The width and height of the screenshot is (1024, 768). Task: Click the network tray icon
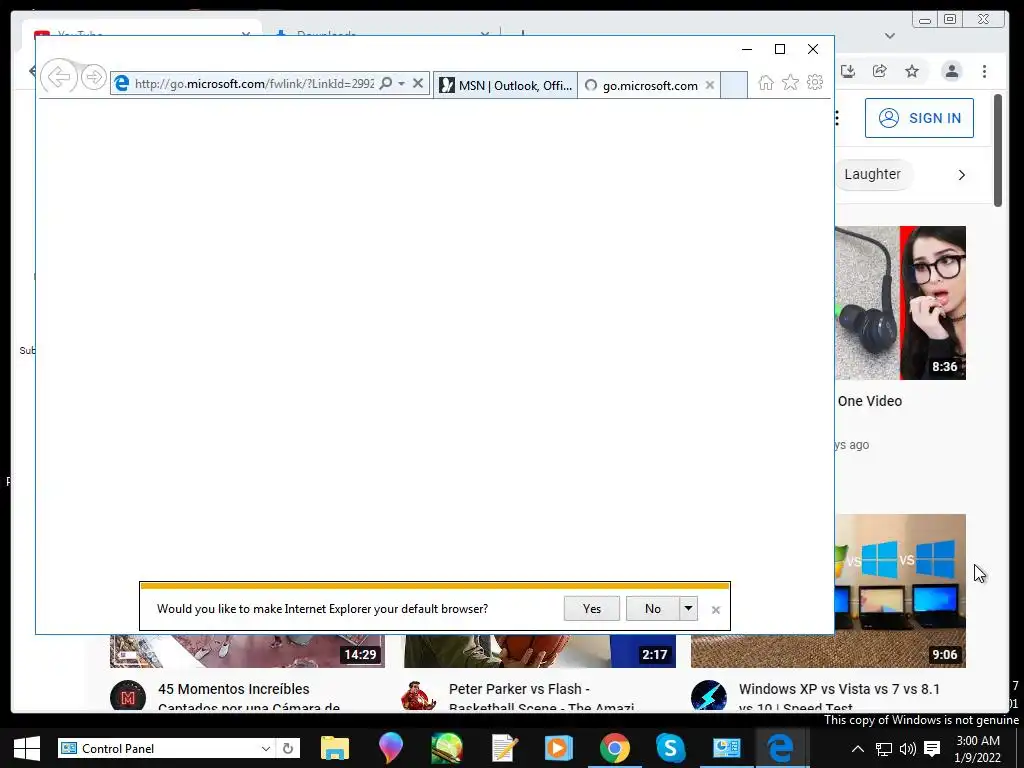tap(884, 749)
